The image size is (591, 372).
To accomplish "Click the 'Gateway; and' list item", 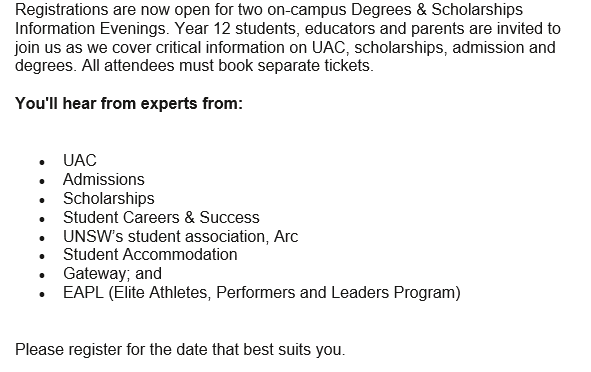I will pyautogui.click(x=112, y=274).
